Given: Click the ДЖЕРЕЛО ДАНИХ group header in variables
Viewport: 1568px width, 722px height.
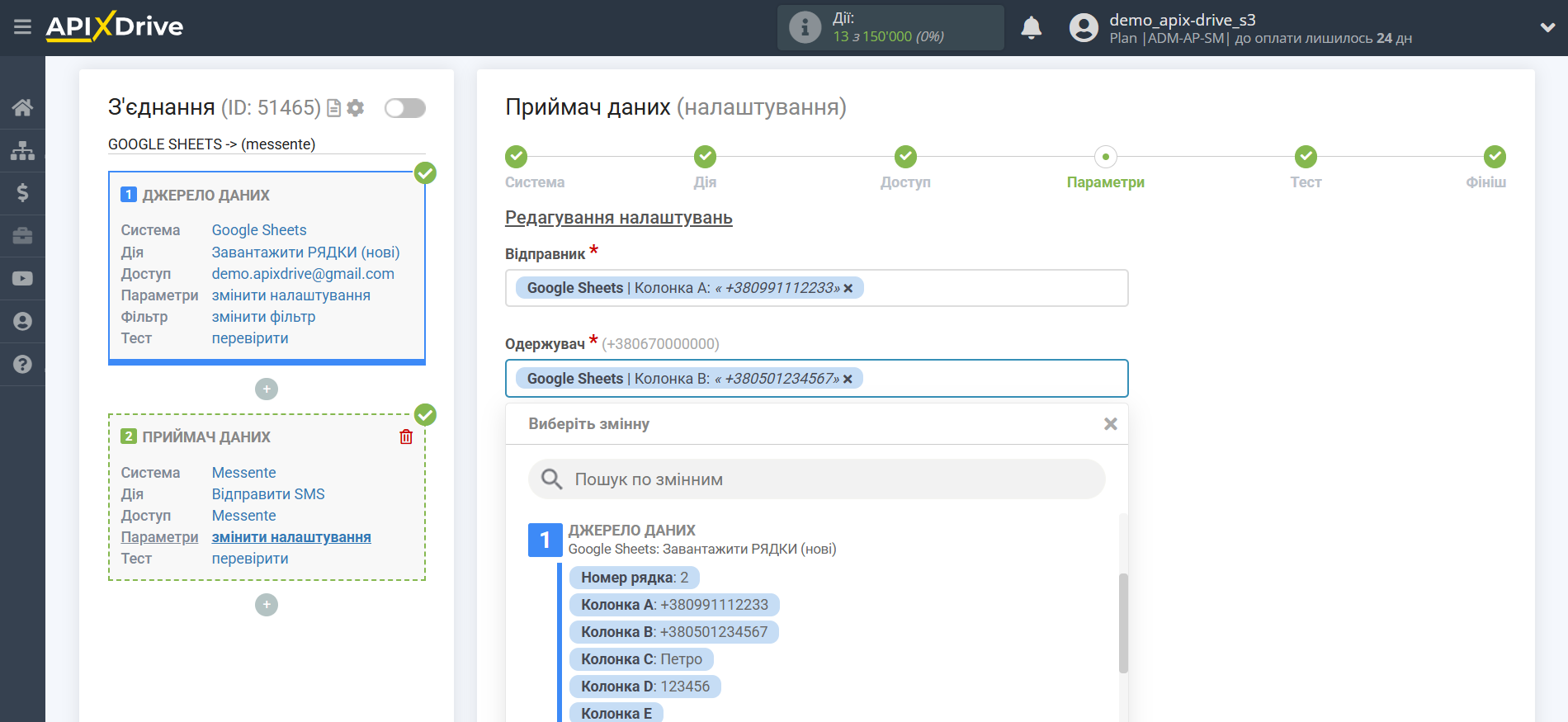Looking at the screenshot, I should (x=631, y=531).
